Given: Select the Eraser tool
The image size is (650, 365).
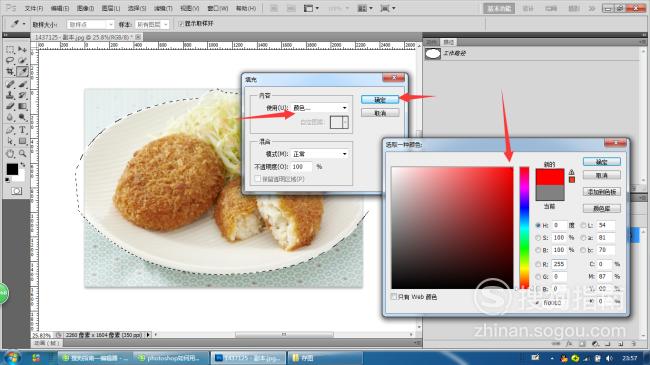Looking at the screenshot, I should 10,106.
